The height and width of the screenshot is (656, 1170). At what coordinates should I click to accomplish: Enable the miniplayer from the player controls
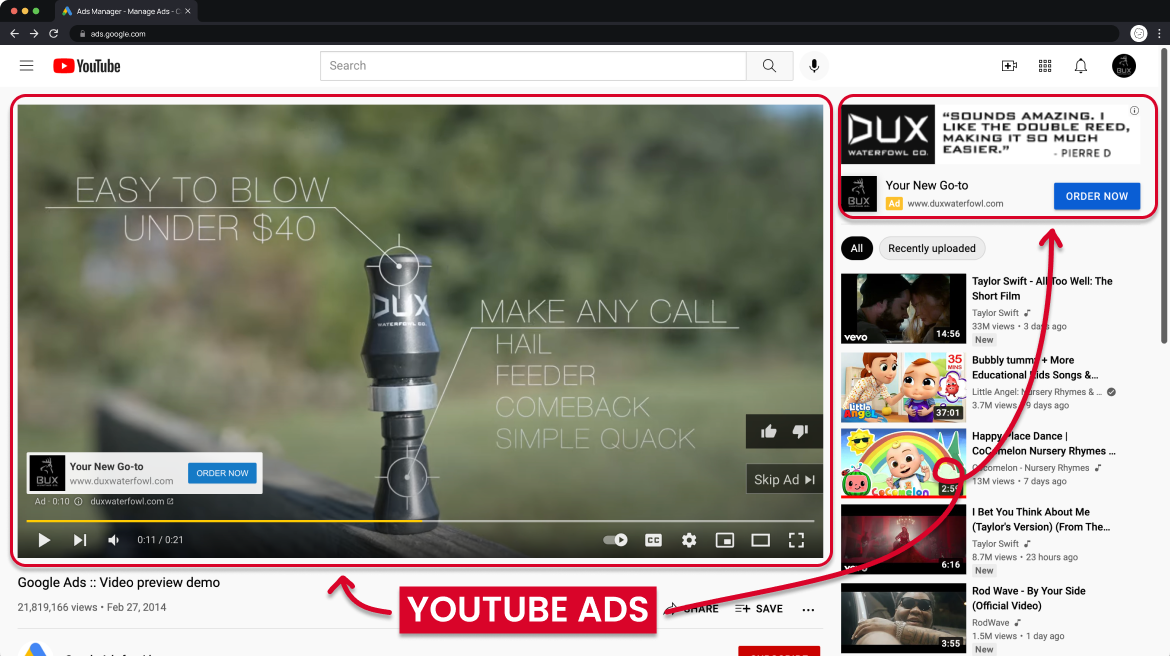coord(725,539)
